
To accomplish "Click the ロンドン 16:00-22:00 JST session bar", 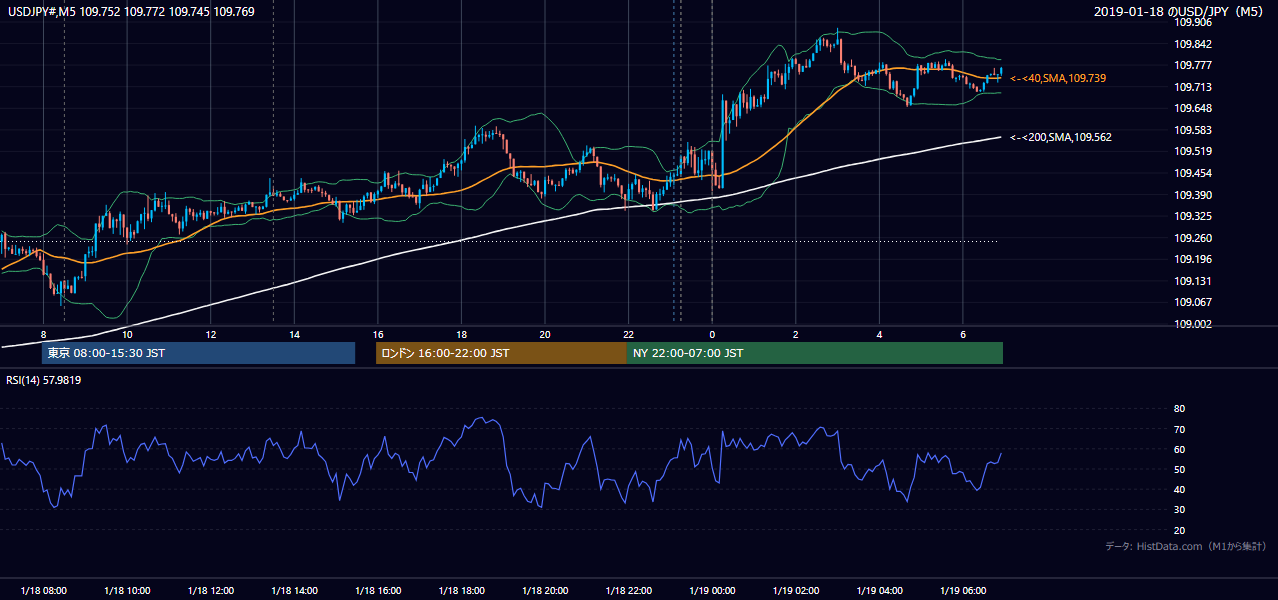I will pyautogui.click(x=501, y=353).
